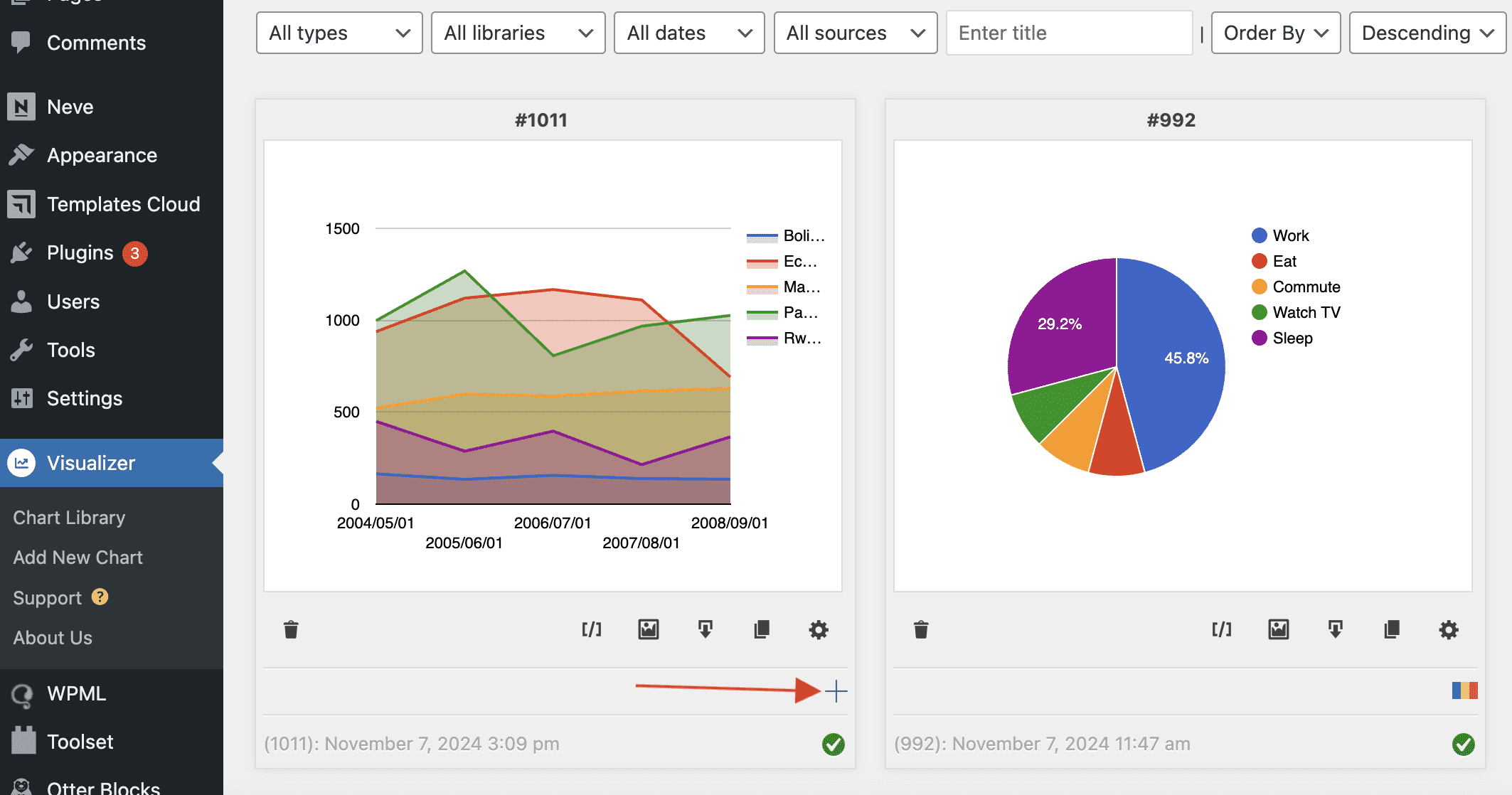Screen dimensions: 1512x795
Task: Focus the Enter title search field
Action: tap(1068, 33)
